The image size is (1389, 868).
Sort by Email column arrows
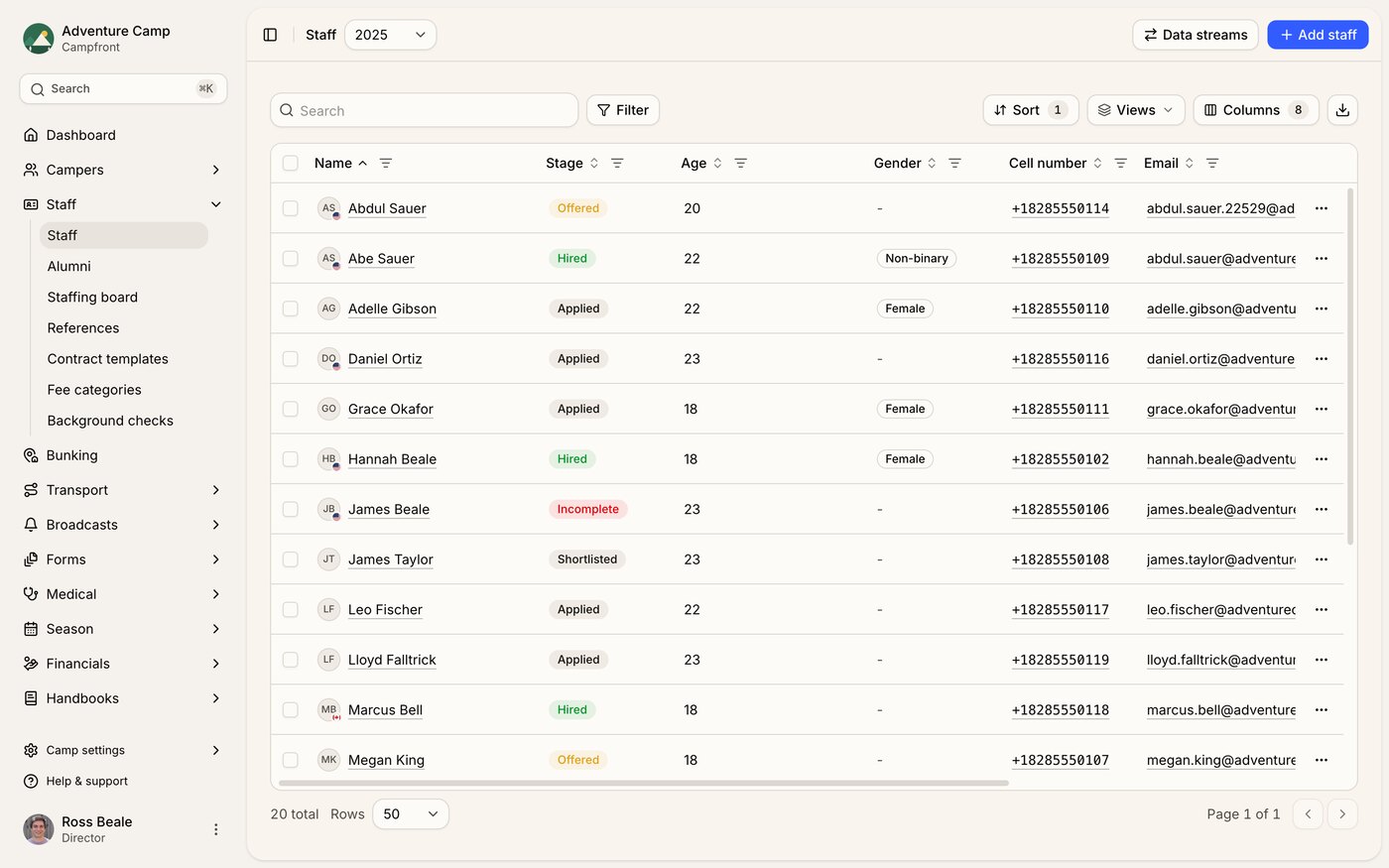1190,163
